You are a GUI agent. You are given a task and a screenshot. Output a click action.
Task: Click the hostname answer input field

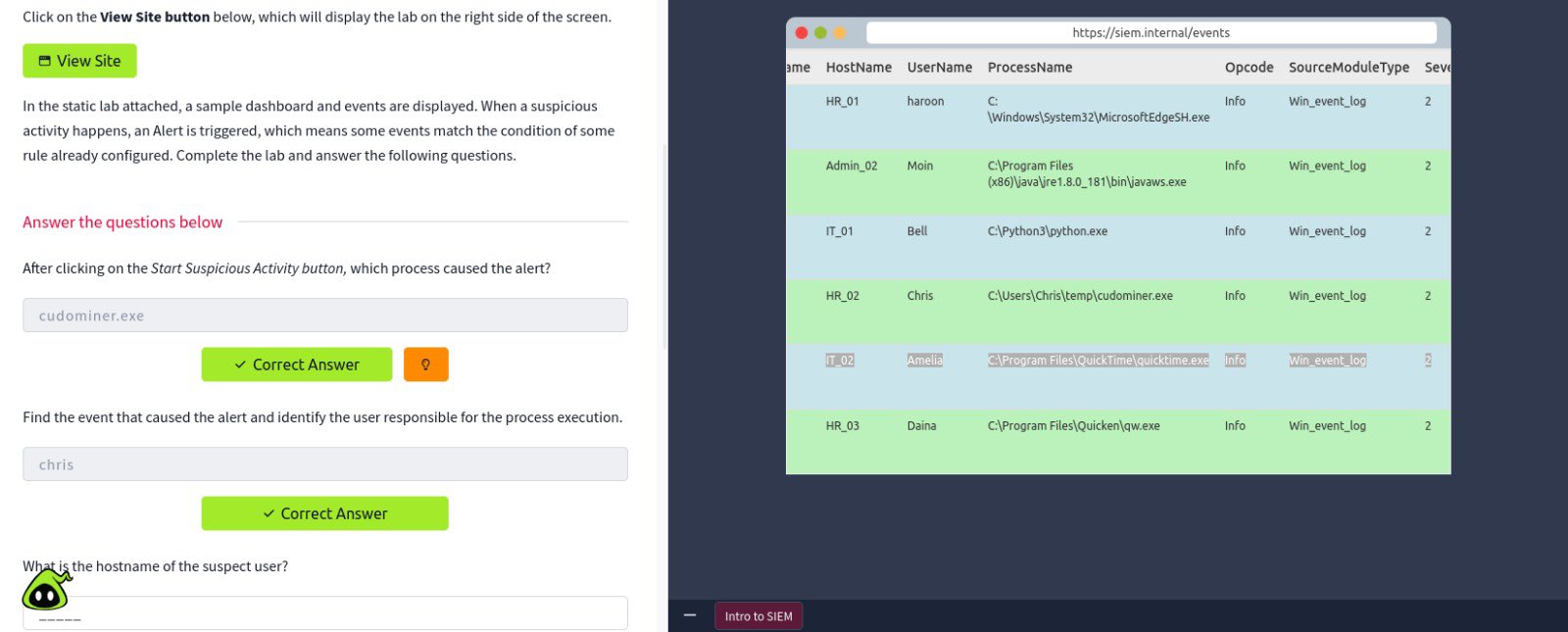point(324,614)
